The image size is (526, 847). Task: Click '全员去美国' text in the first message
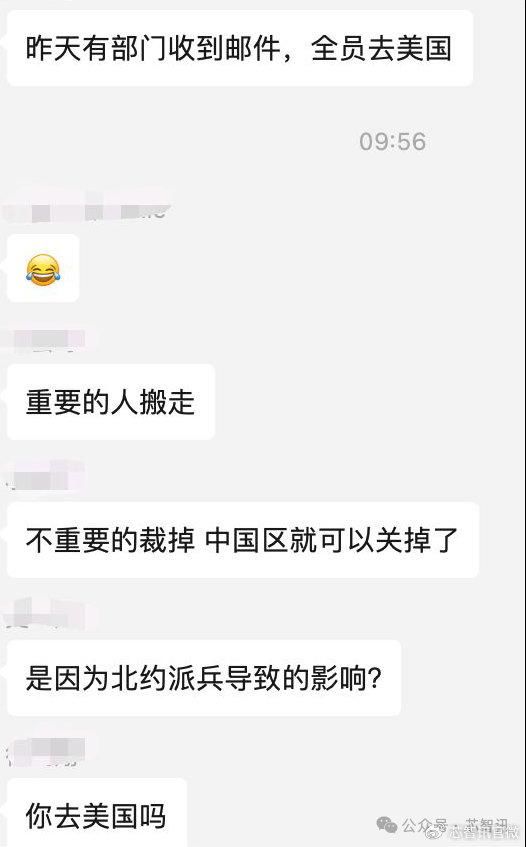[x=381, y=49]
